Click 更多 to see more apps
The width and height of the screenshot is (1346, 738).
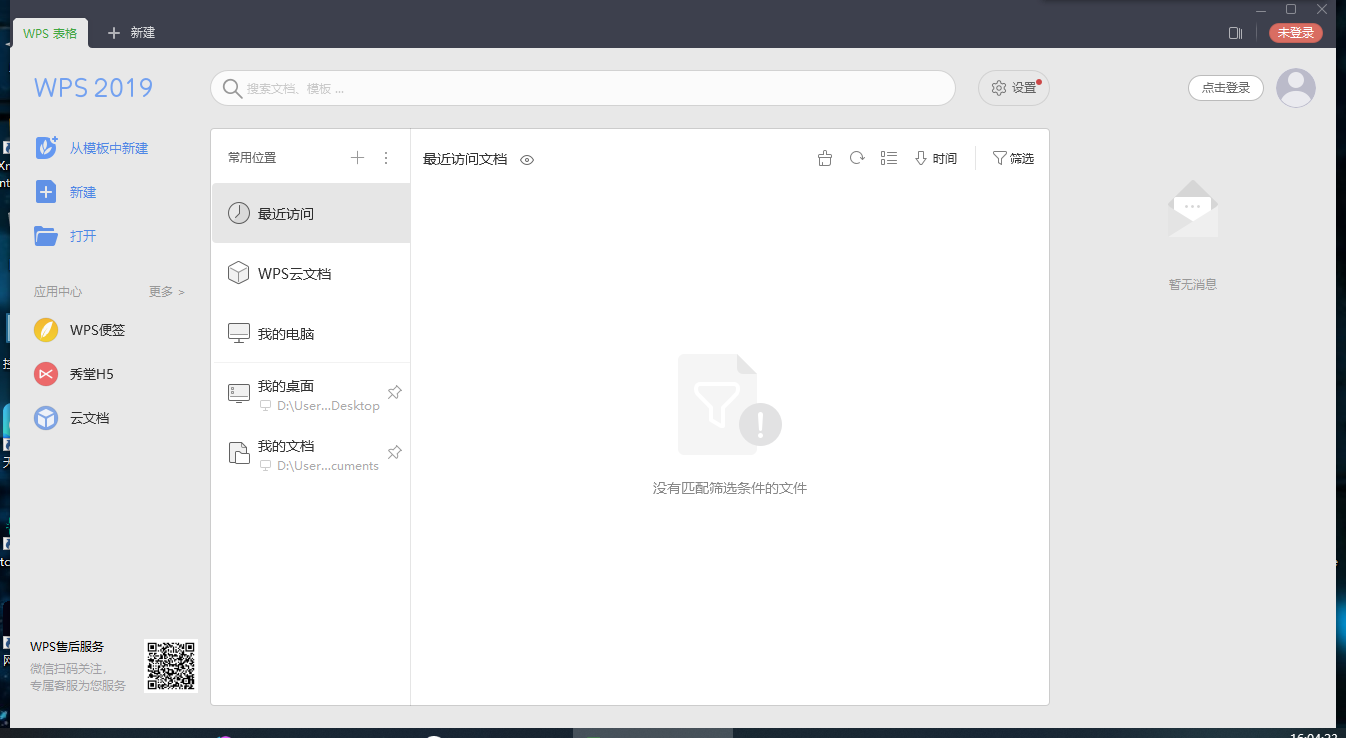pyautogui.click(x=166, y=292)
